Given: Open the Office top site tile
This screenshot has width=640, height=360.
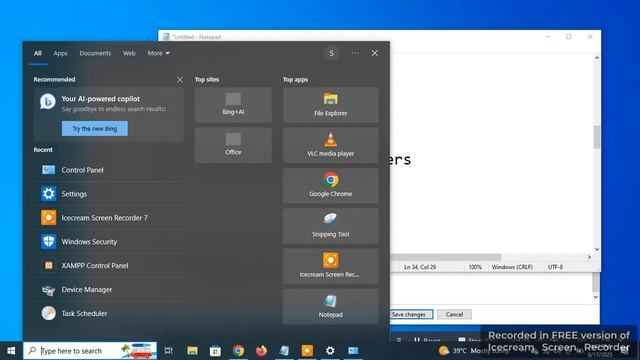Looking at the screenshot, I should 233,145.
